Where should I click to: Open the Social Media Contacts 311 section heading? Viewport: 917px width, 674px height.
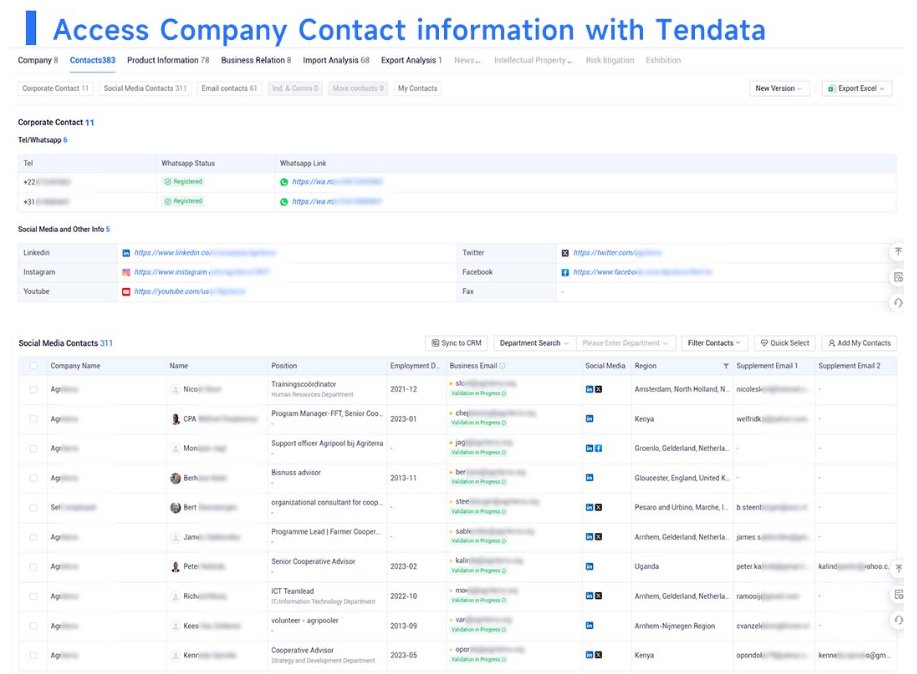66,343
